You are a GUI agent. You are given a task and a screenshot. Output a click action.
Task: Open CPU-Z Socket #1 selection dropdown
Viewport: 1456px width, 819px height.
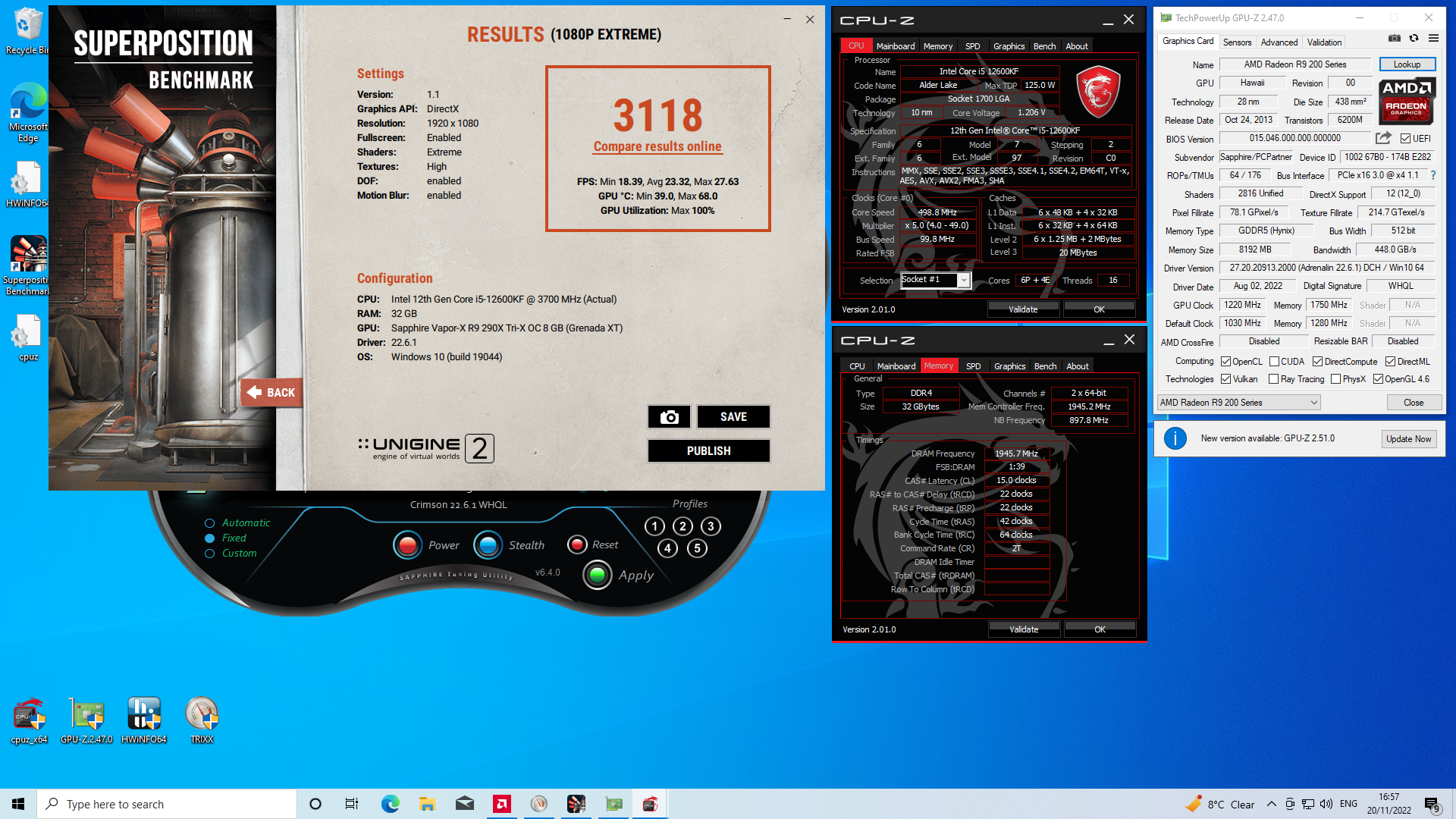(935, 281)
